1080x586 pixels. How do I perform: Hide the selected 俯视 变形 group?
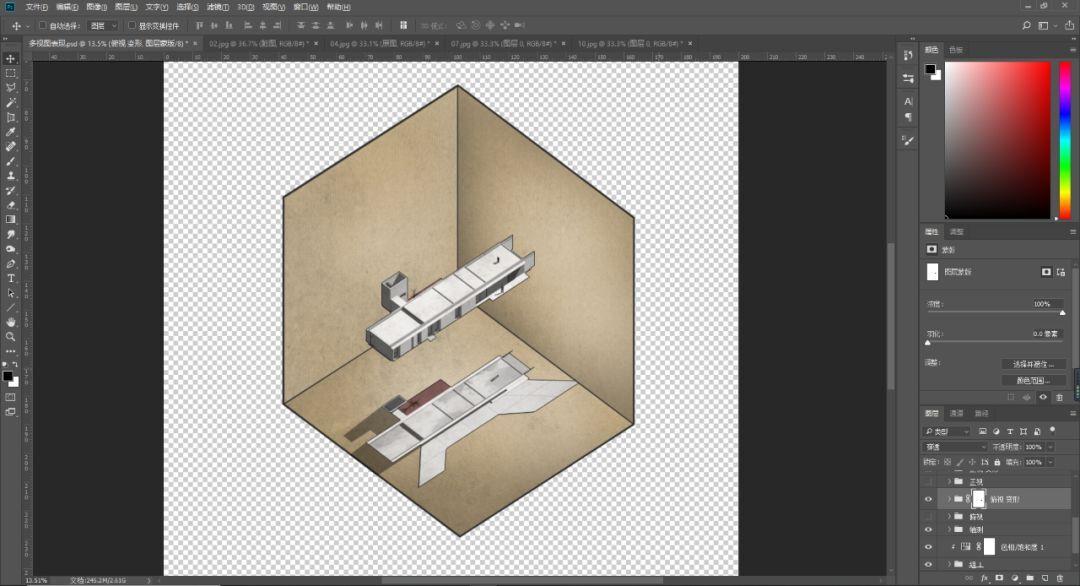928,499
